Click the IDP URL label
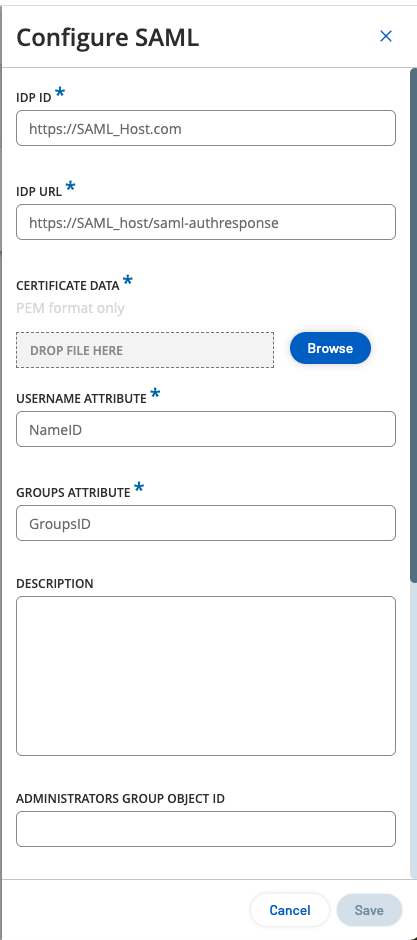Viewport: 417px width, 940px height. tap(39, 192)
